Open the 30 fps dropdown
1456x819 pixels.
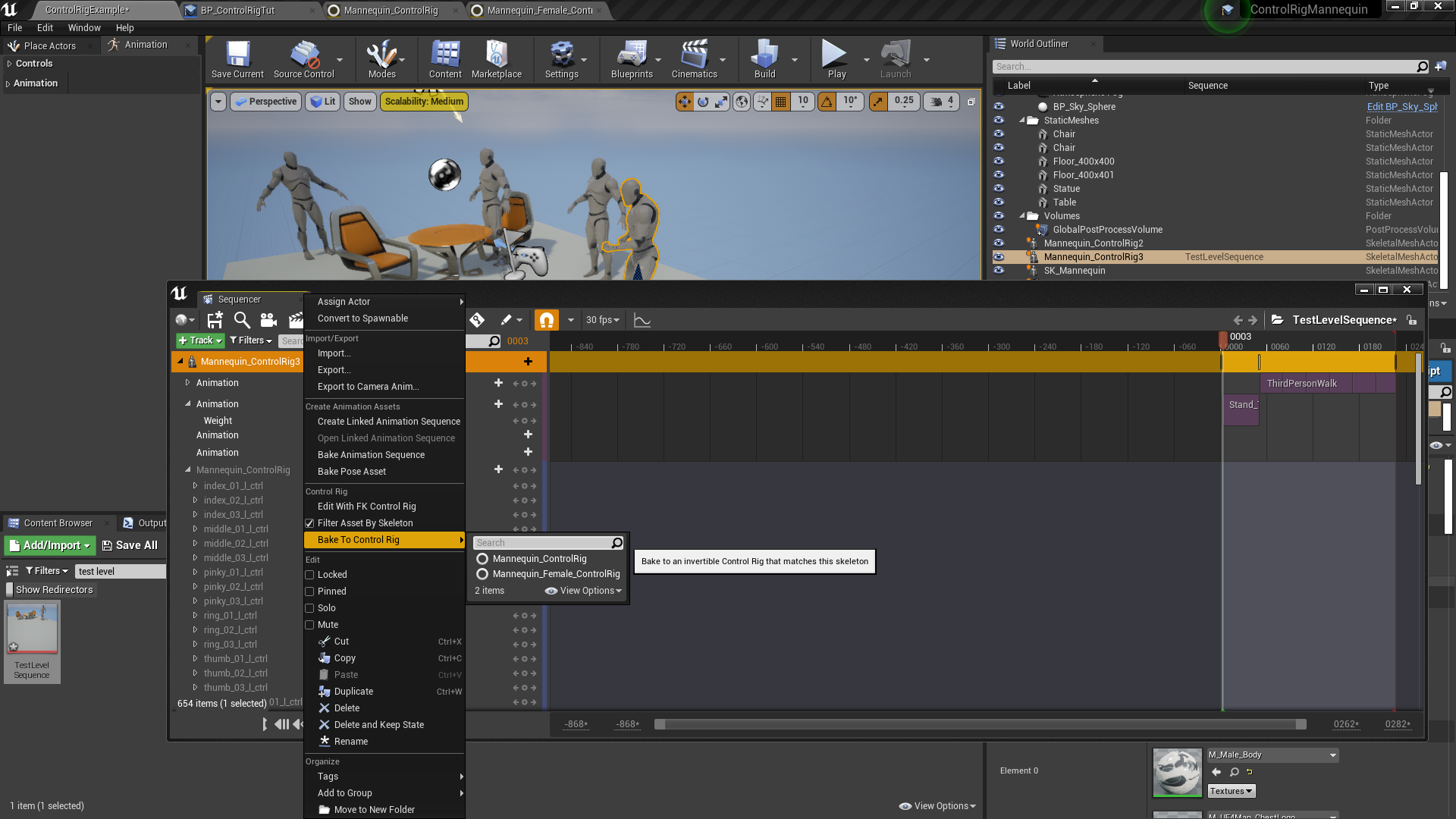pos(601,319)
